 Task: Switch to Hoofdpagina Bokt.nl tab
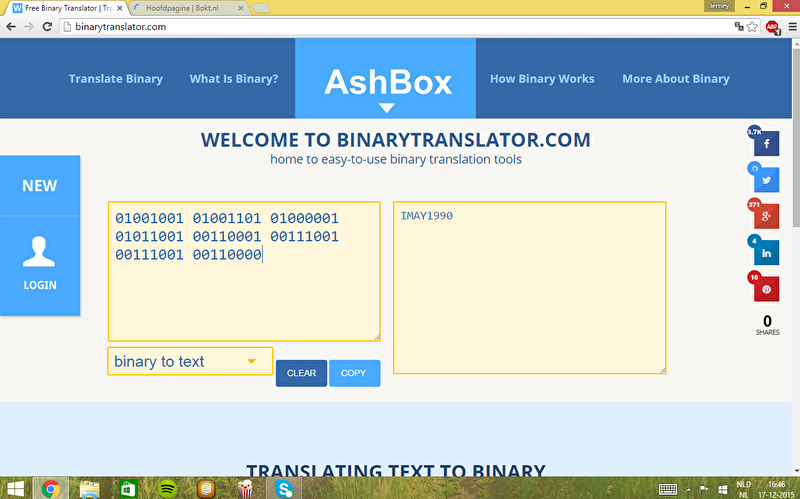[184, 8]
